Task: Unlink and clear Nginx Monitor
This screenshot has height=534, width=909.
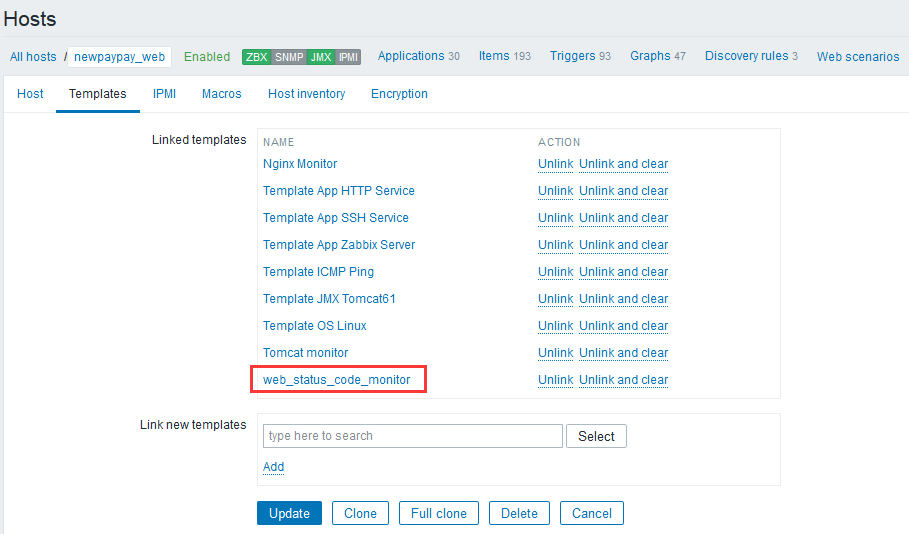Action: click(x=623, y=164)
